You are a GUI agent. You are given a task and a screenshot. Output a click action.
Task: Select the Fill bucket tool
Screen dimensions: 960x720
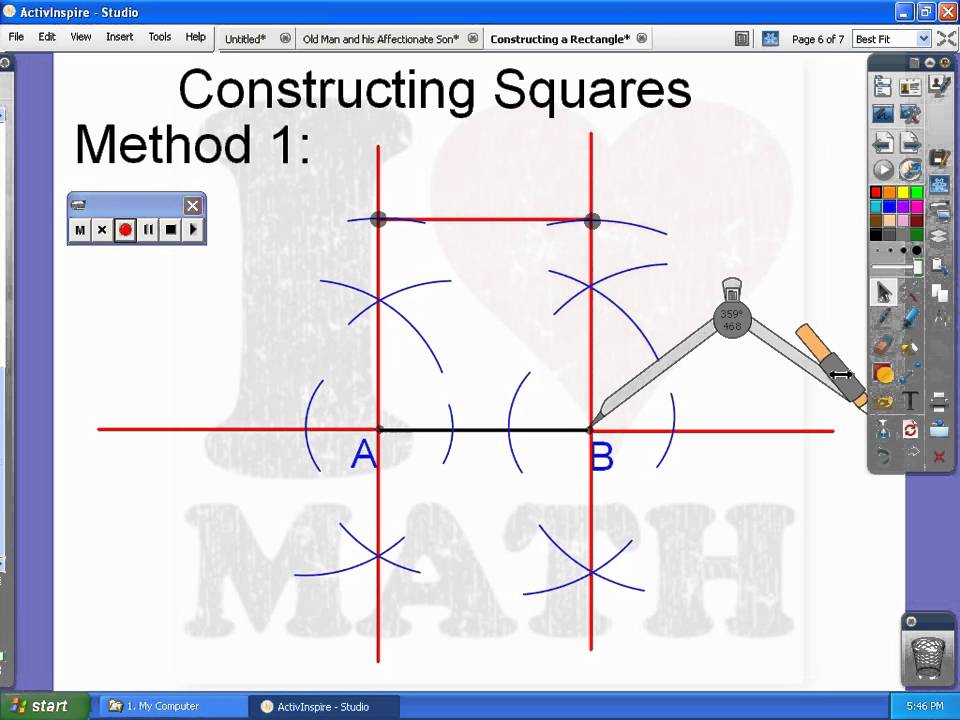tap(909, 347)
